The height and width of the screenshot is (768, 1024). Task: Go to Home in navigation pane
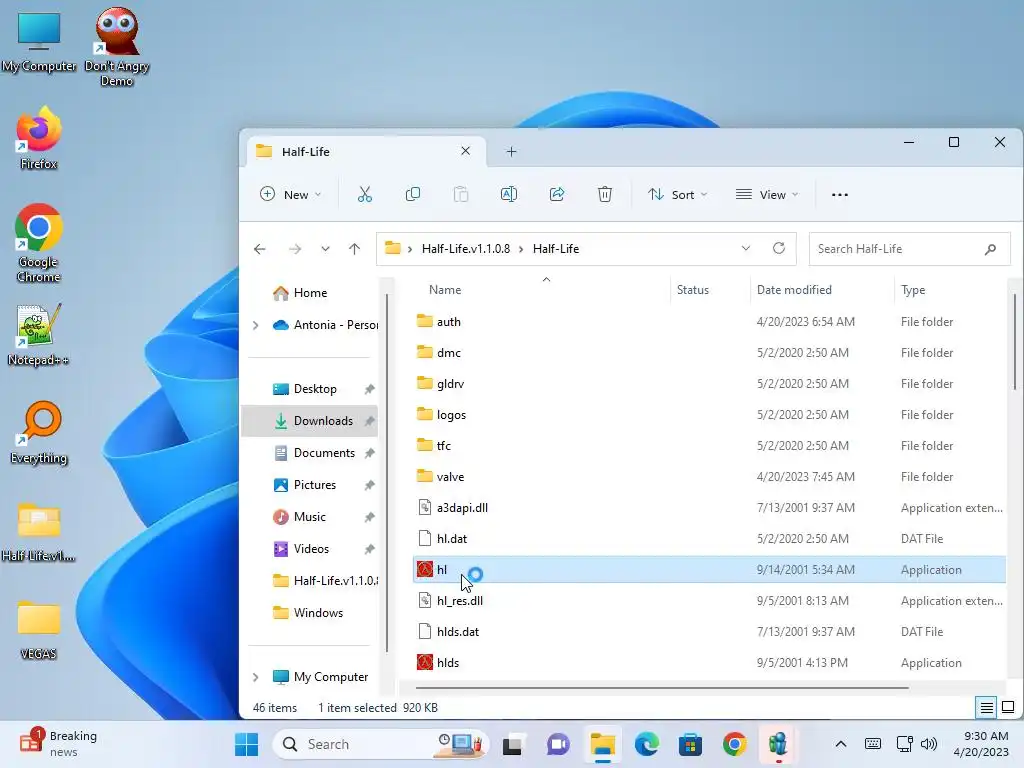(310, 293)
